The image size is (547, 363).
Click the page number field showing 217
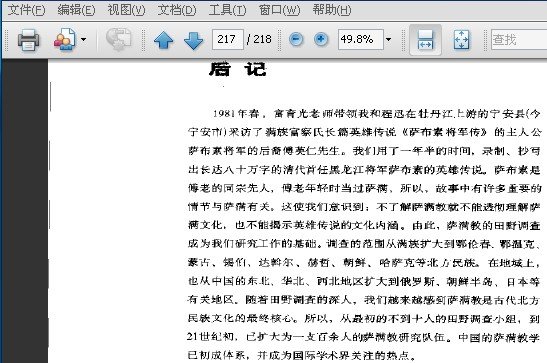227,39
